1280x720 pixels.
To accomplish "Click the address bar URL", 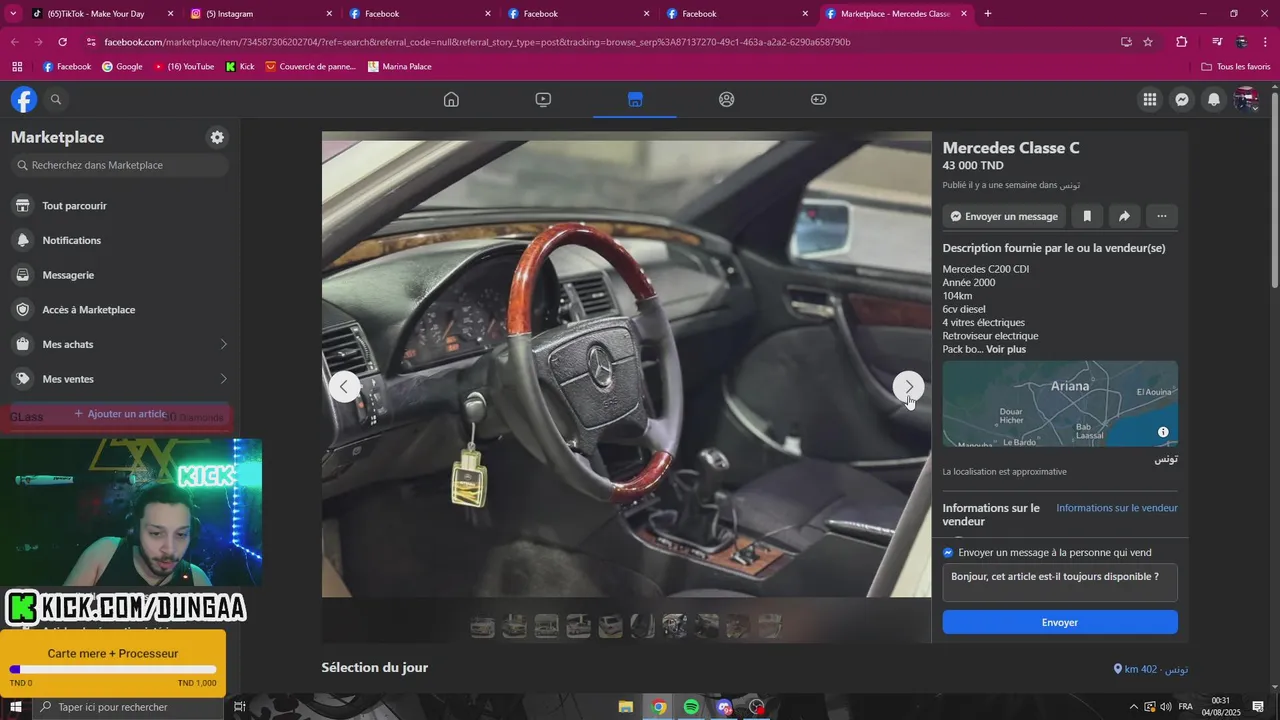I will [x=477, y=42].
